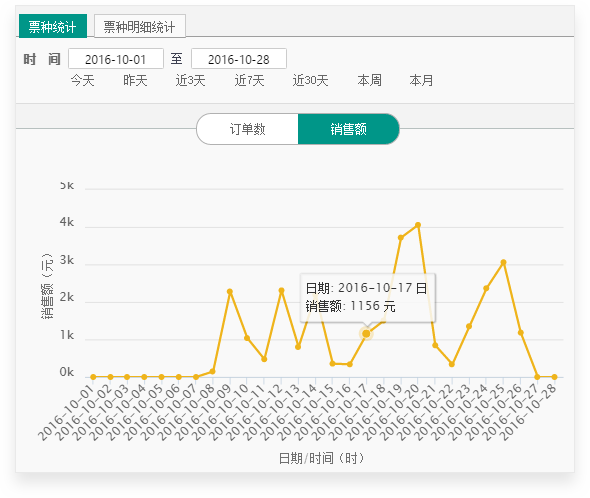Select the 本月 date range
The height and width of the screenshot is (498, 590).
(x=421, y=80)
